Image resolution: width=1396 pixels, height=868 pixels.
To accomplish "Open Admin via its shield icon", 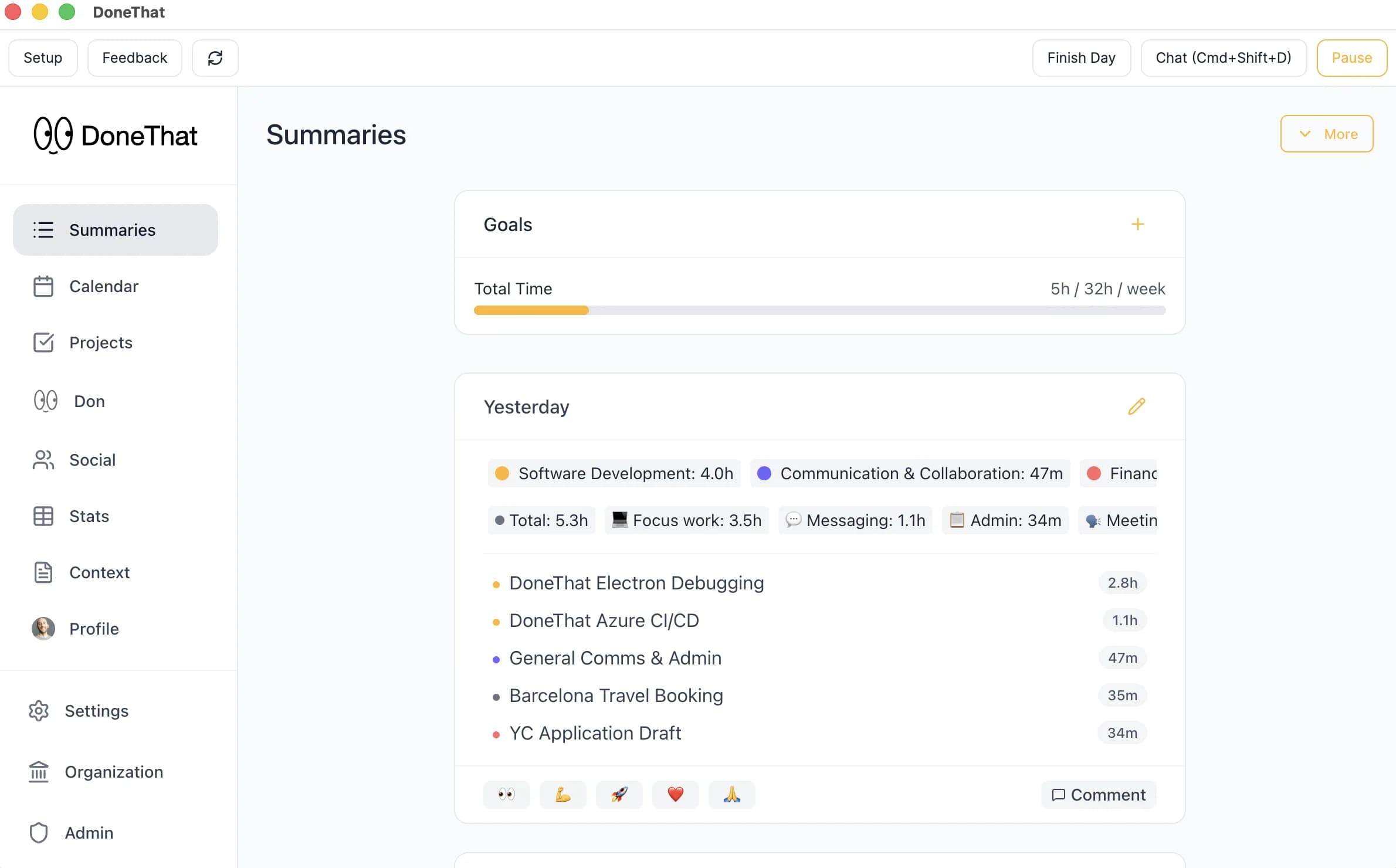I will pos(39,833).
